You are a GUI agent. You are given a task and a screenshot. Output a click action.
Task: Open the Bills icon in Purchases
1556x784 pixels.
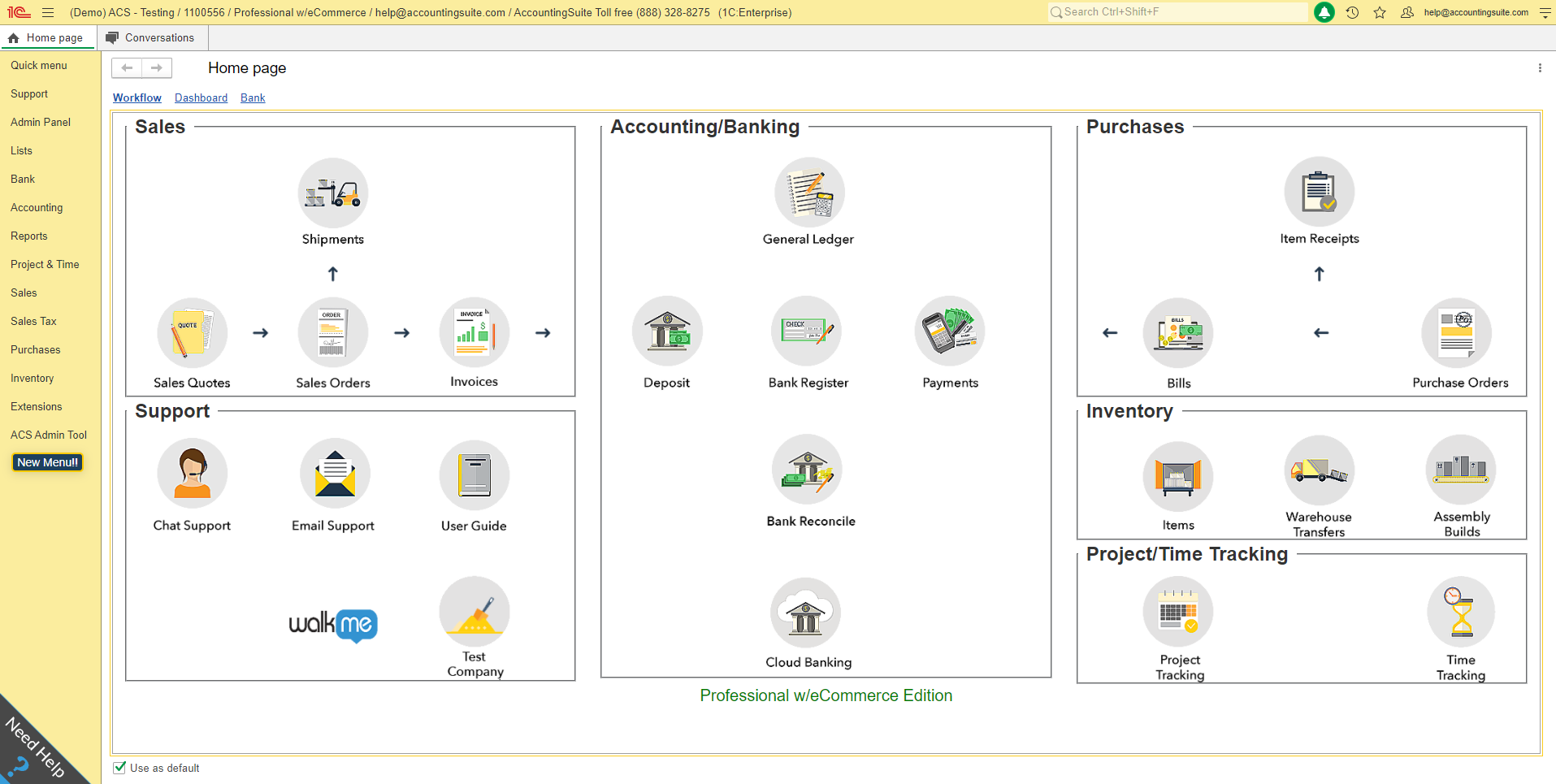1178,333
